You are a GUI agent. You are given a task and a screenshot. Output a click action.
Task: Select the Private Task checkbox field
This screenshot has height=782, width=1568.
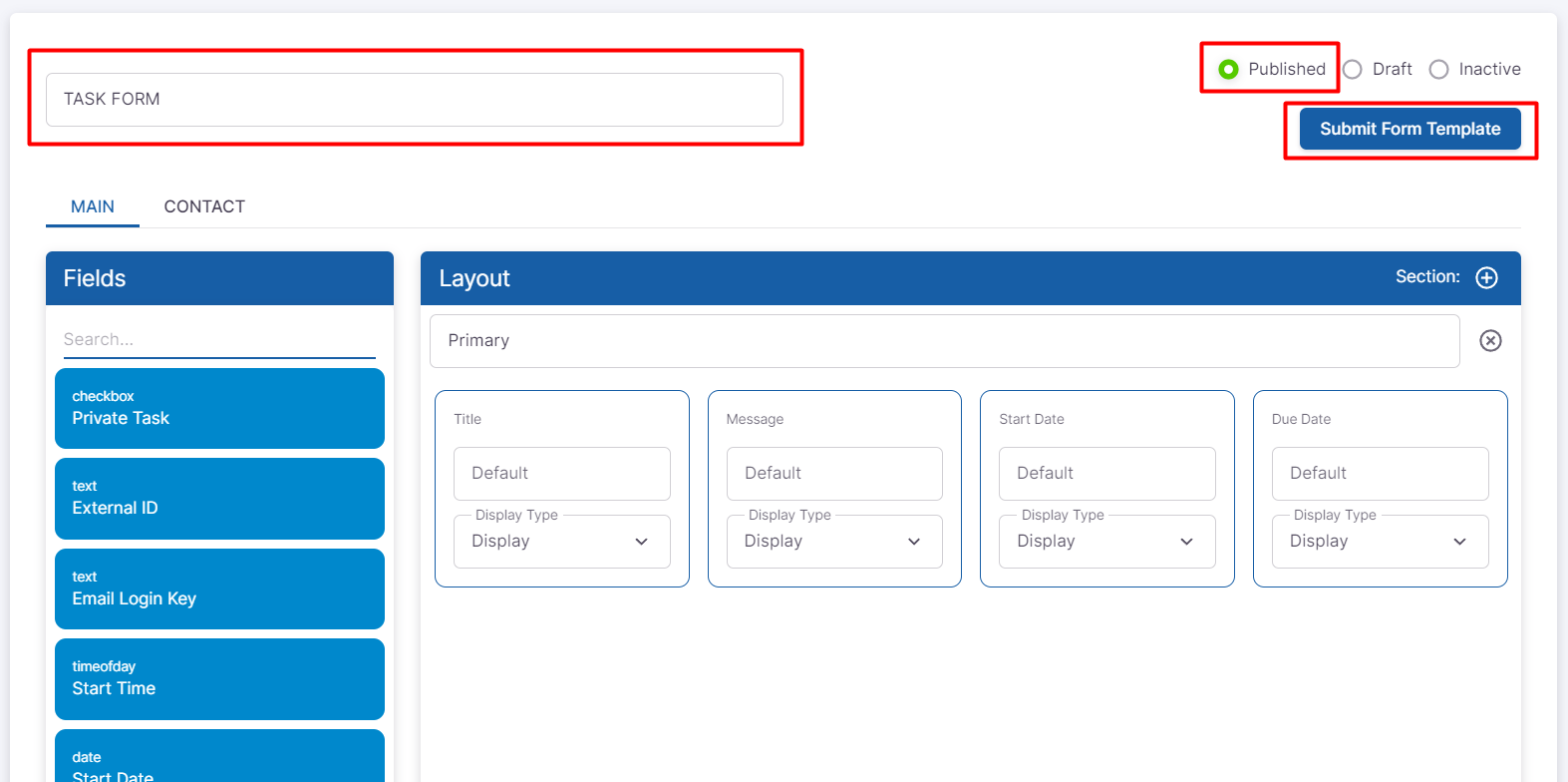(219, 408)
